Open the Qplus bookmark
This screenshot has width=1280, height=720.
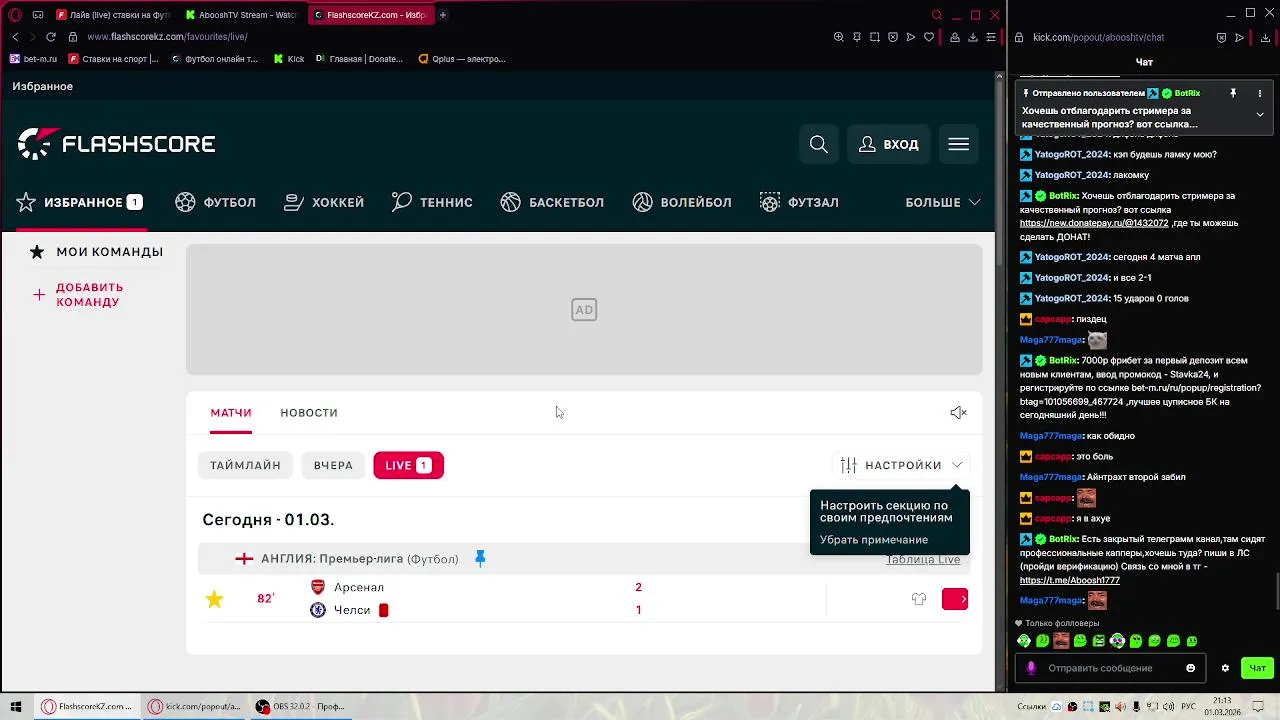tap(462, 59)
